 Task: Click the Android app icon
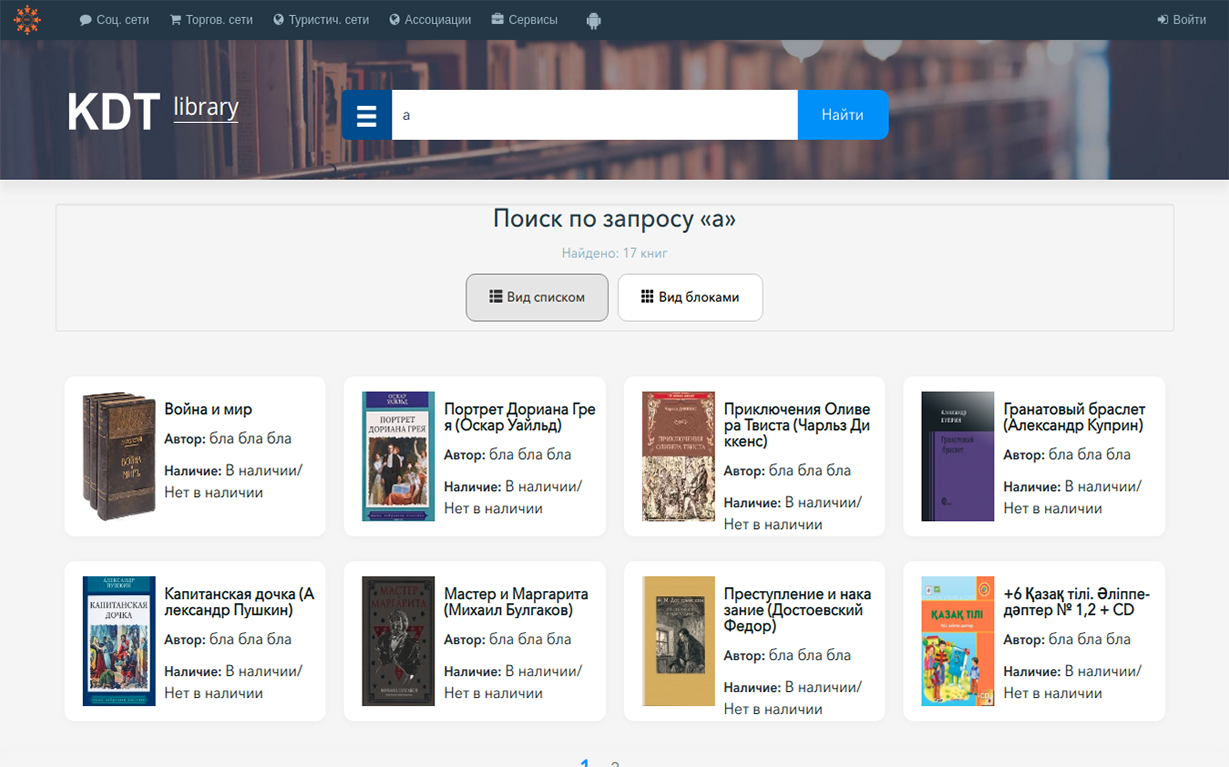click(593, 20)
